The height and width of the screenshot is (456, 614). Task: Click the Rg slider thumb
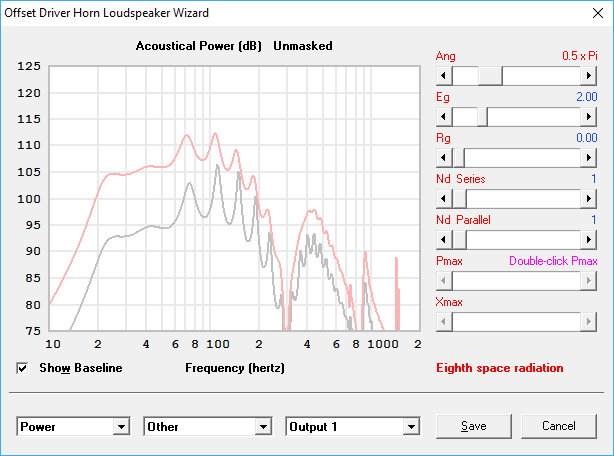pyautogui.click(x=459, y=158)
